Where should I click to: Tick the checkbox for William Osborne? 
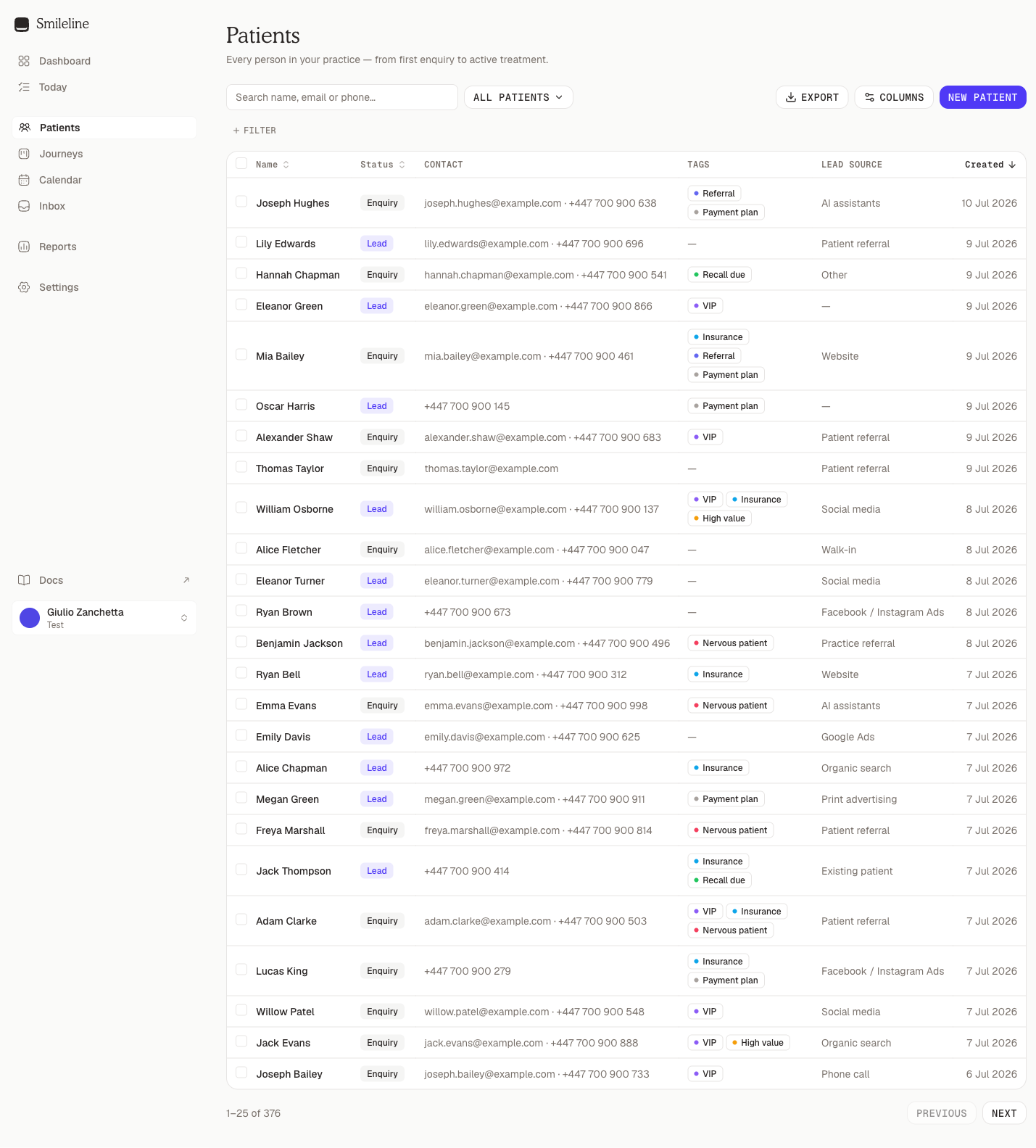(x=241, y=508)
